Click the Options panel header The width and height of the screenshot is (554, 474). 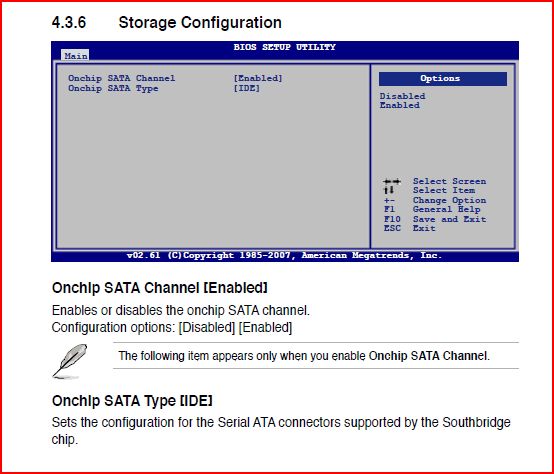click(443, 79)
